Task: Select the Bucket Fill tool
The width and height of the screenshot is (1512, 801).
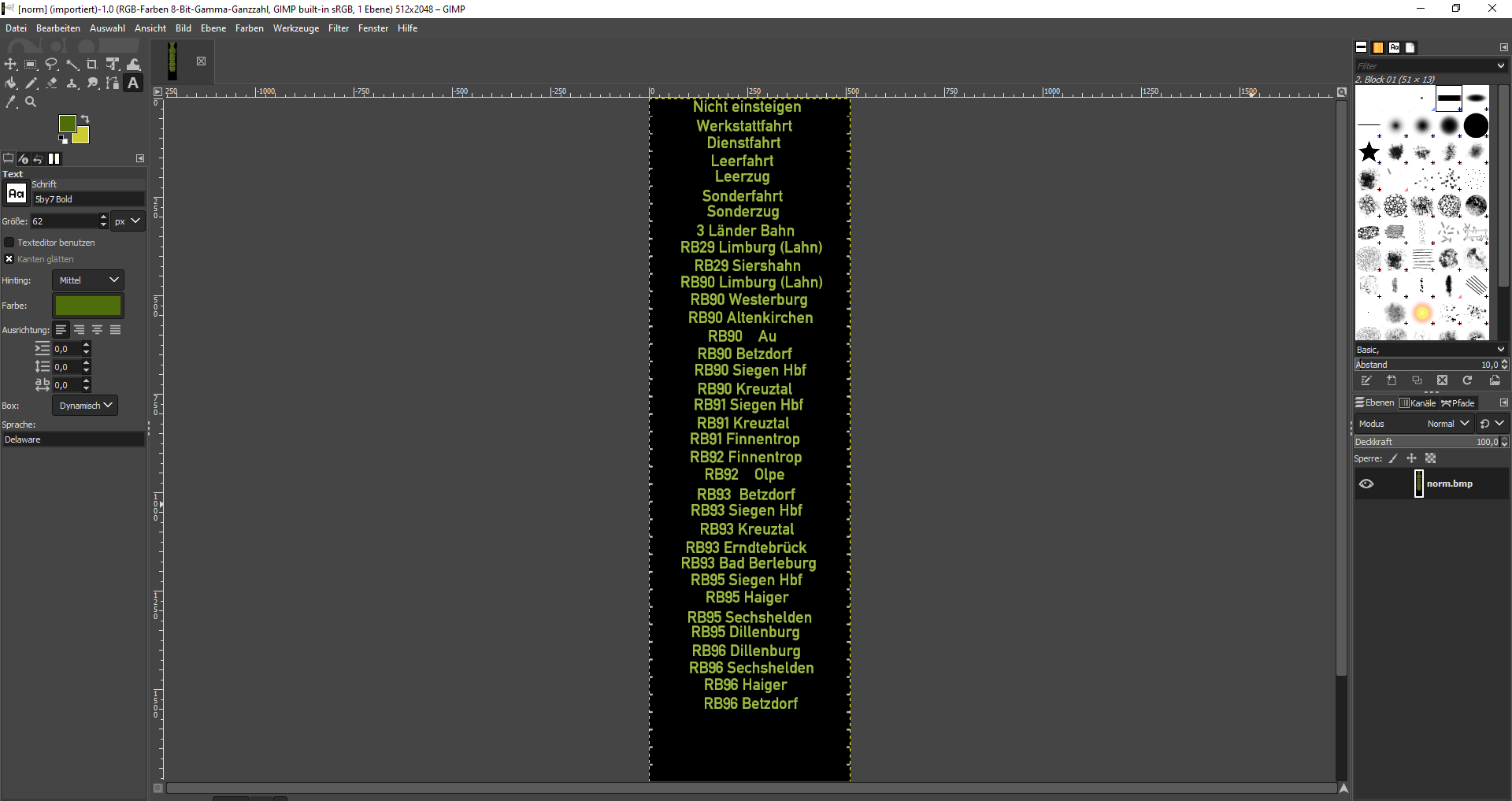Action: (x=11, y=83)
